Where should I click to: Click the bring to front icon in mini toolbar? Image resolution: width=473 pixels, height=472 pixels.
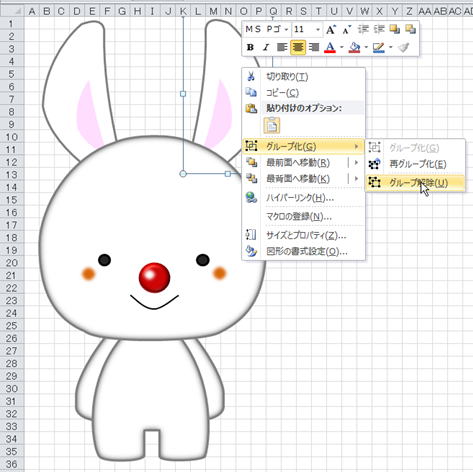point(395,30)
